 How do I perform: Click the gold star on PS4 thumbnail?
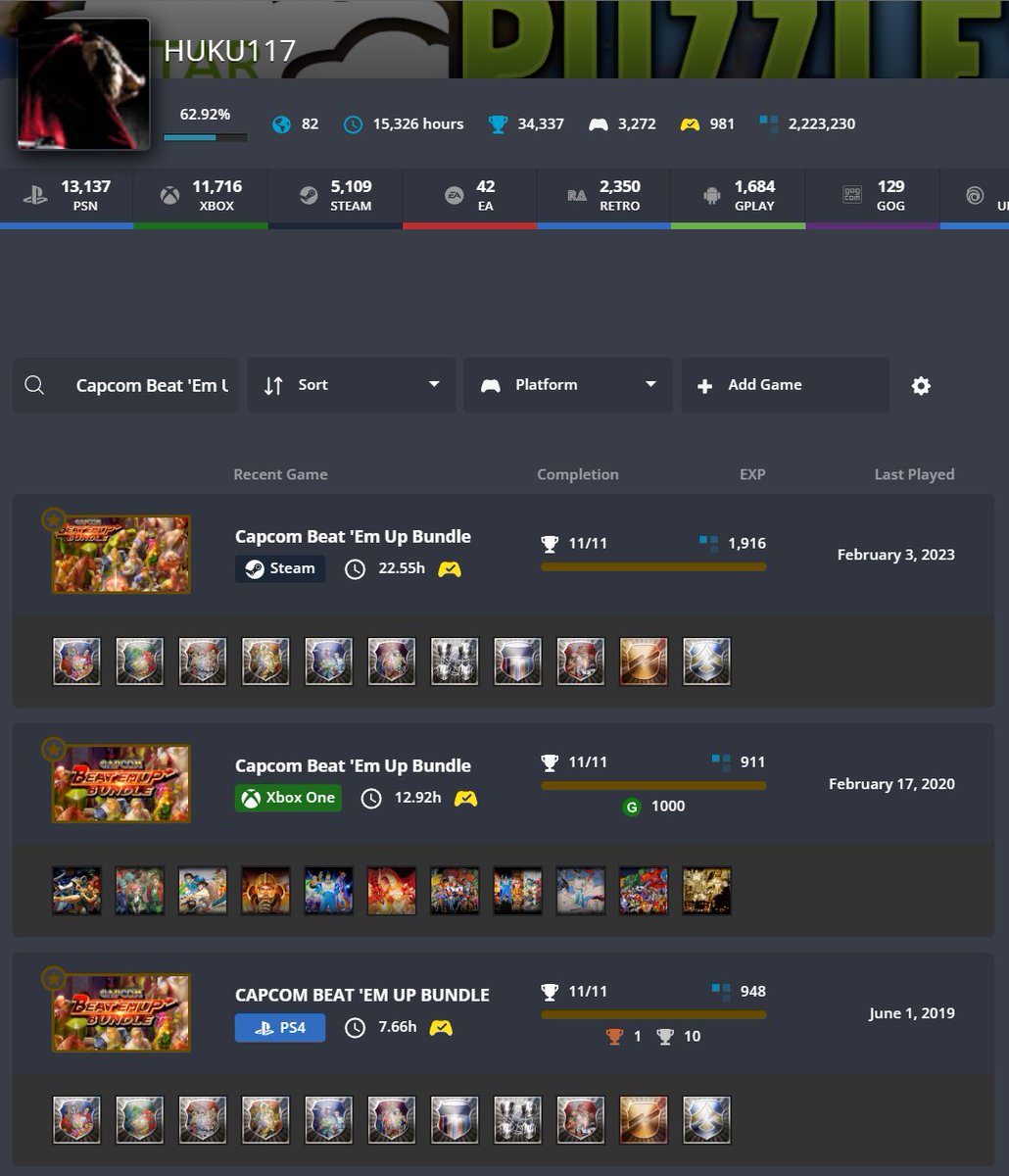coord(54,978)
